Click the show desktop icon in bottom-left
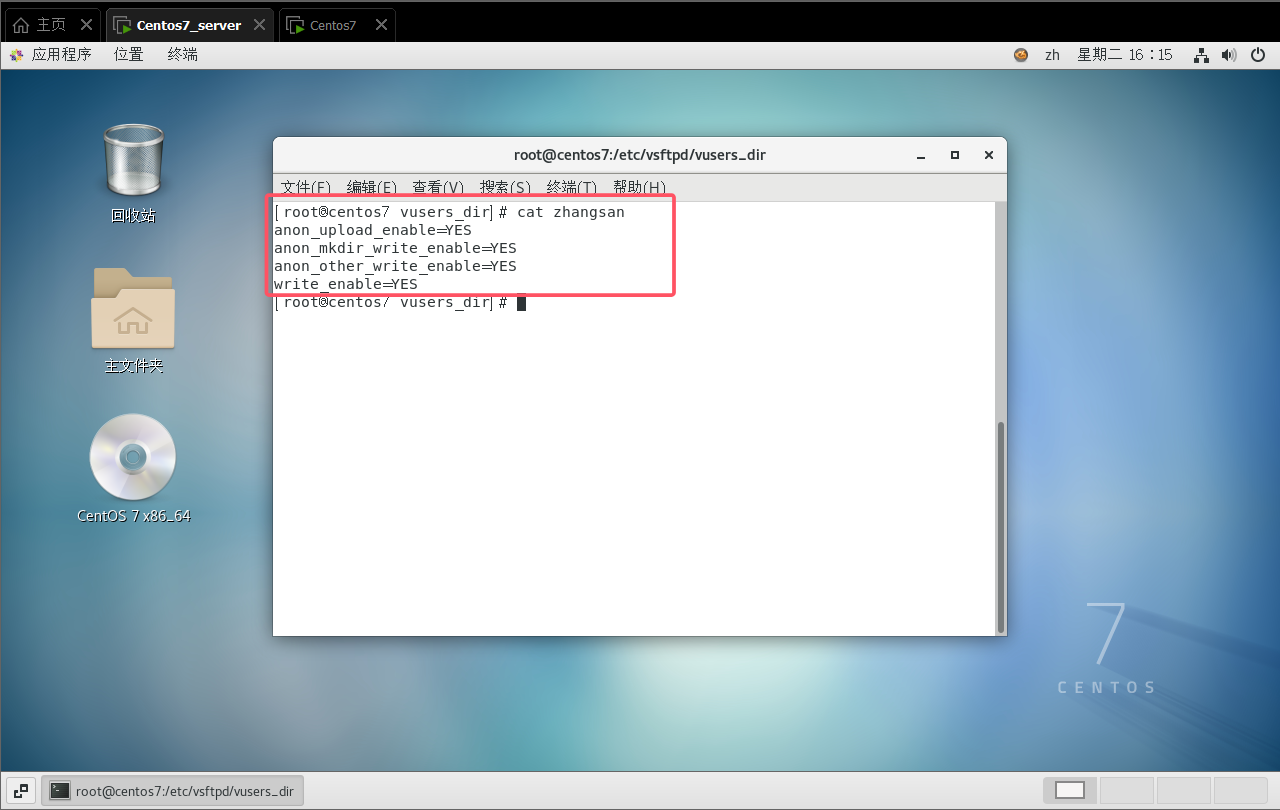Screen dimensions: 1280x810 (21, 790)
